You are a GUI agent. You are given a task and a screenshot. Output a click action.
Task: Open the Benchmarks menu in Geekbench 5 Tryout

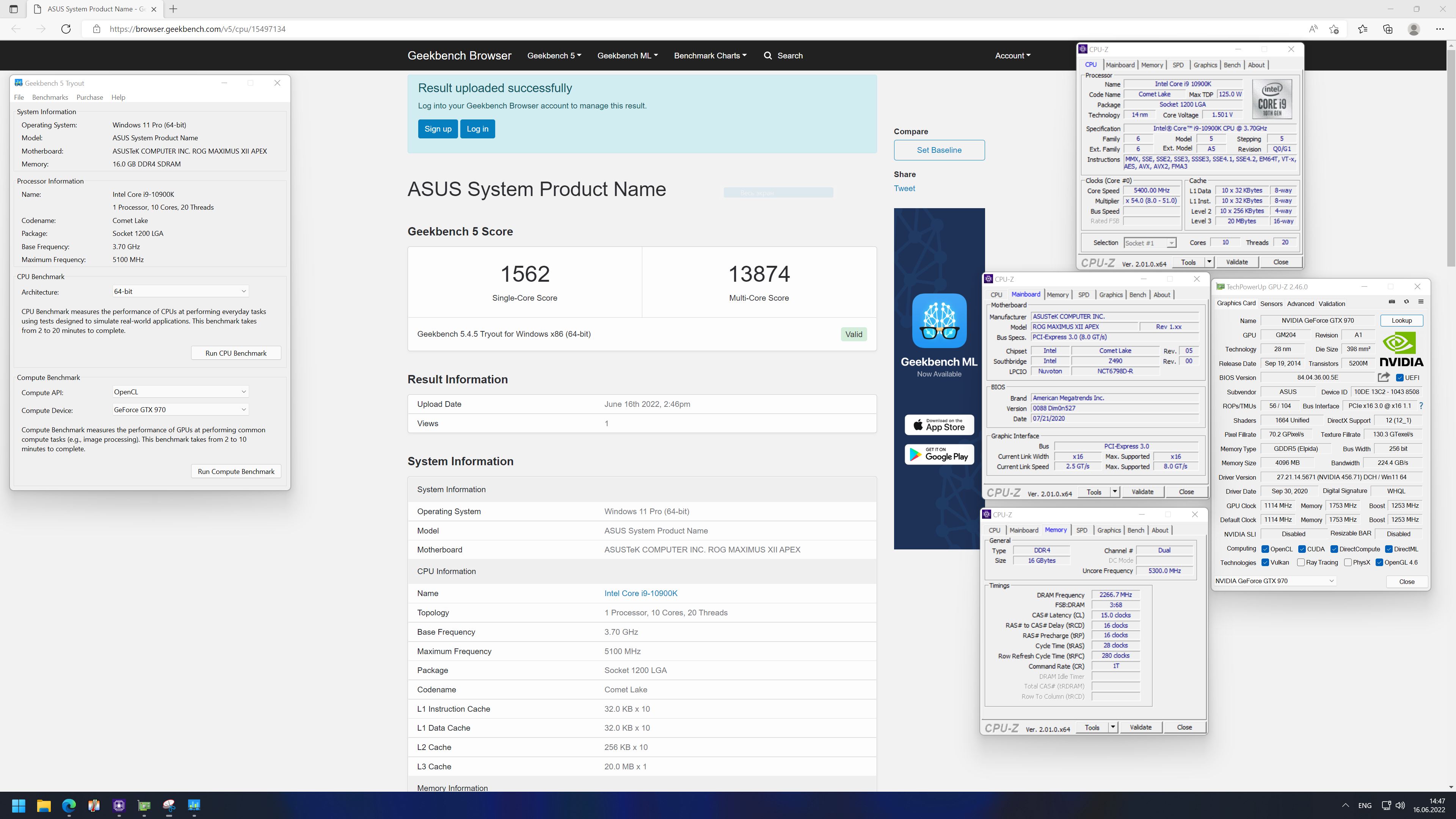click(50, 97)
